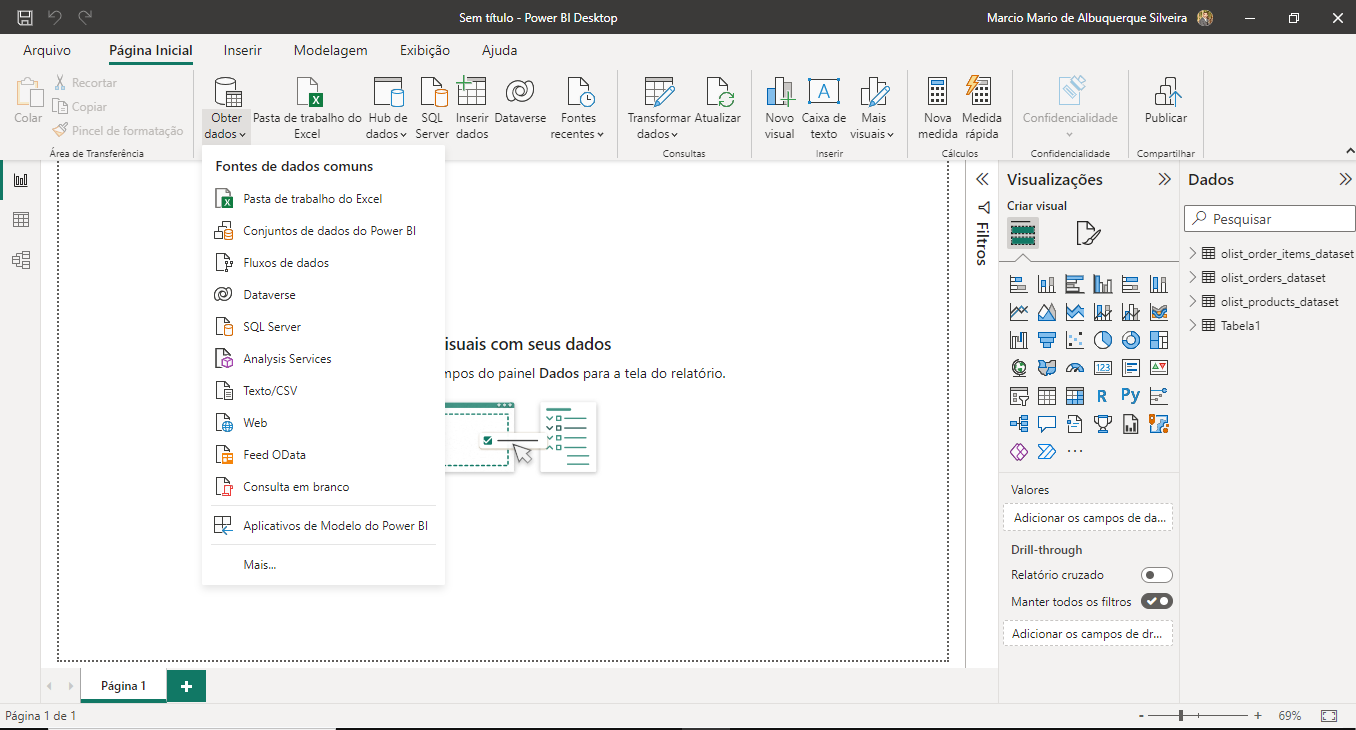The height and width of the screenshot is (730, 1356).
Task: Select the Power Automate visual icon
Action: pyautogui.click(x=1047, y=452)
